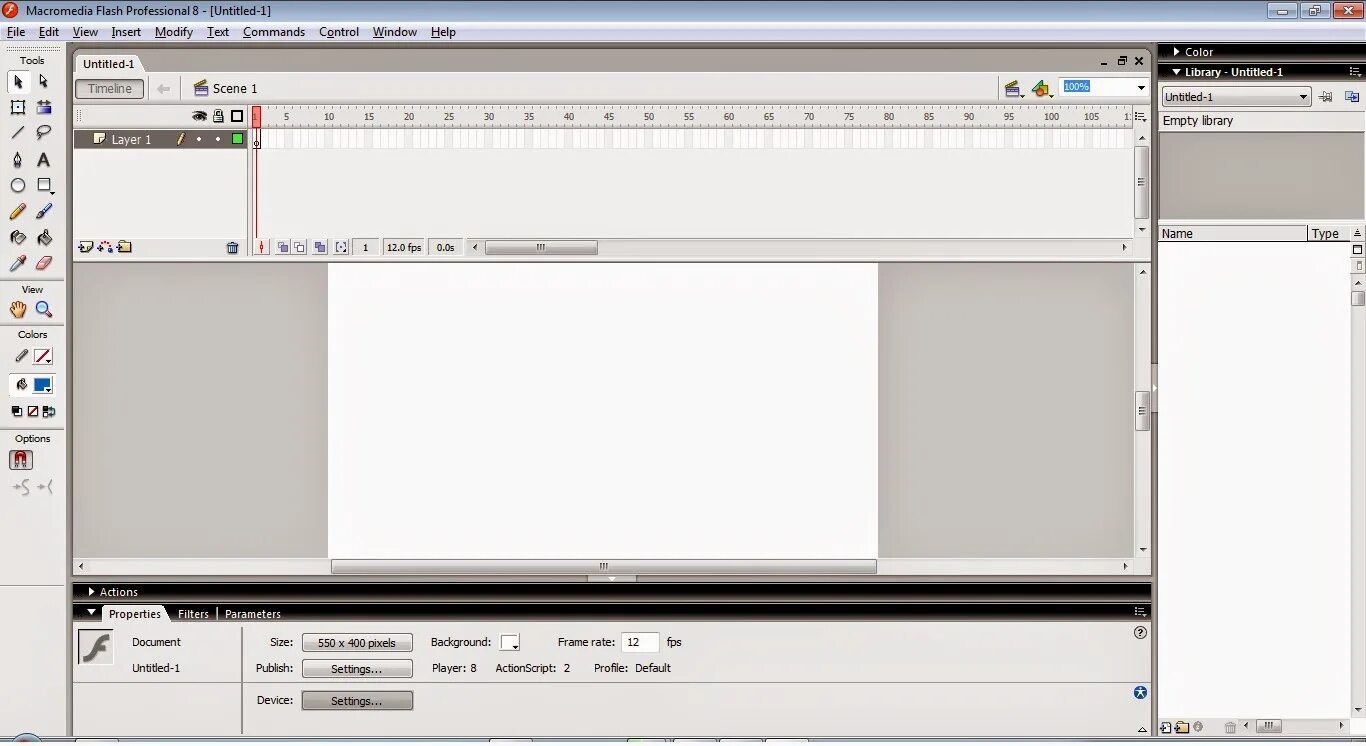1366x746 pixels.
Task: Select the Pen tool
Action: 18,160
